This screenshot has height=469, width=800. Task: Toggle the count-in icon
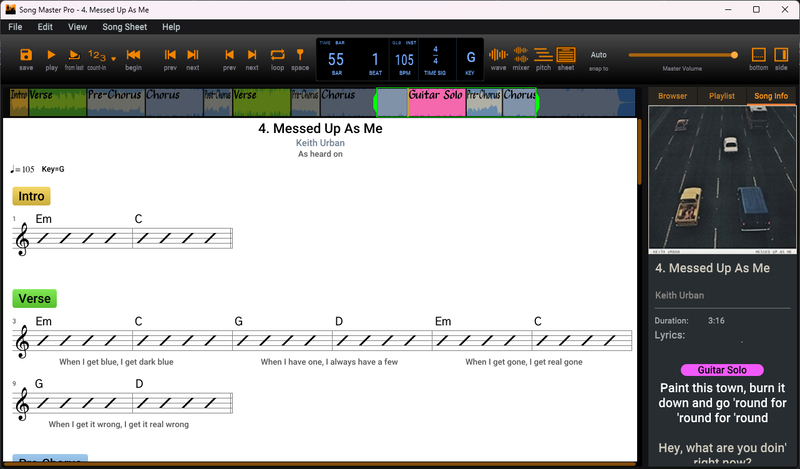(x=96, y=55)
